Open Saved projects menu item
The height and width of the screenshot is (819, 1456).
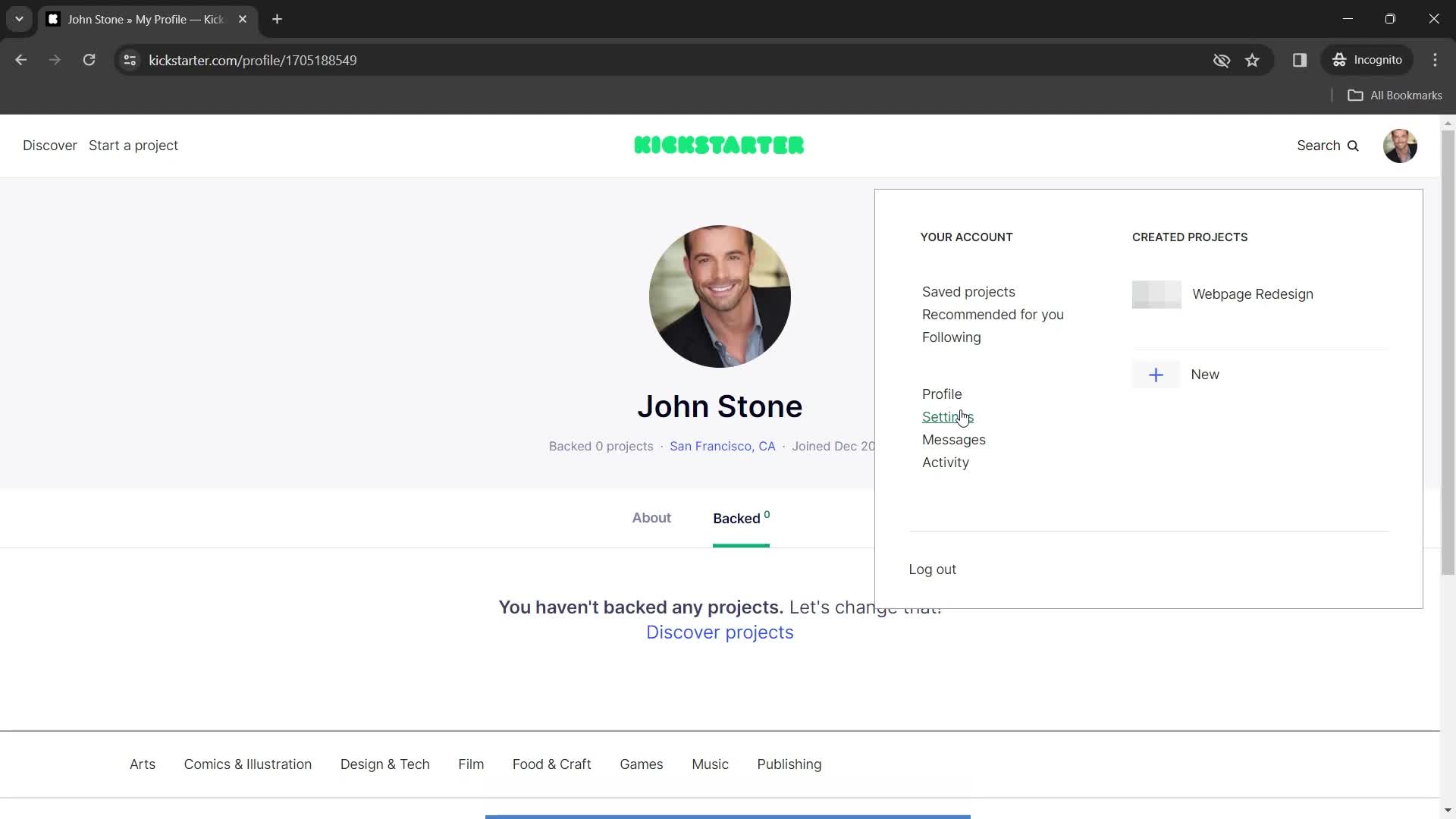(x=968, y=291)
